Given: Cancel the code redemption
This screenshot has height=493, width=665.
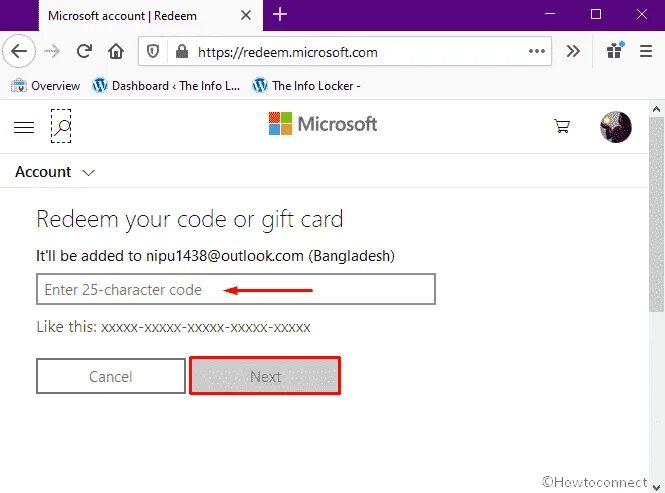Looking at the screenshot, I should coord(111,376).
